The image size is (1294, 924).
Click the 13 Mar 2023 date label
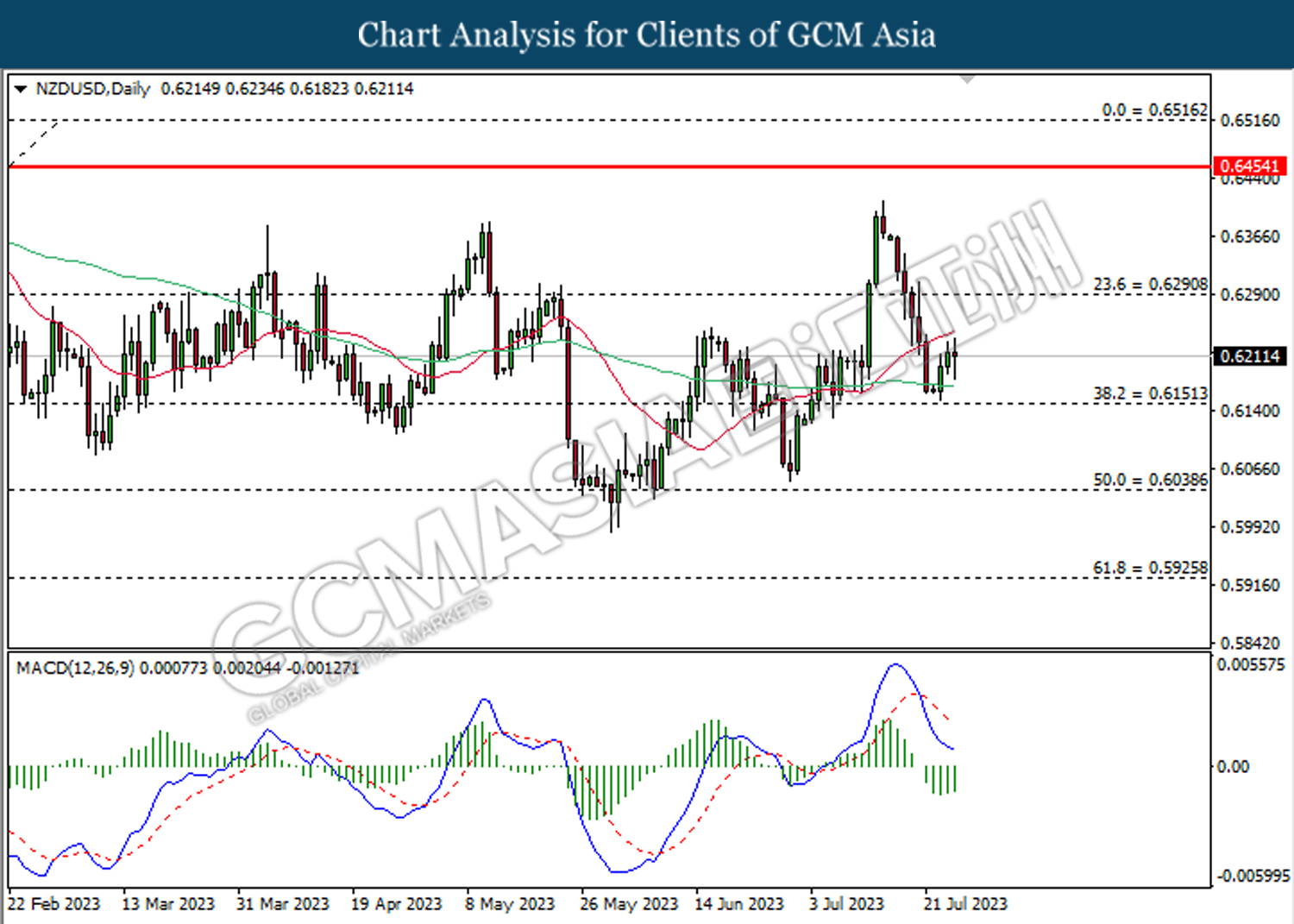168,904
